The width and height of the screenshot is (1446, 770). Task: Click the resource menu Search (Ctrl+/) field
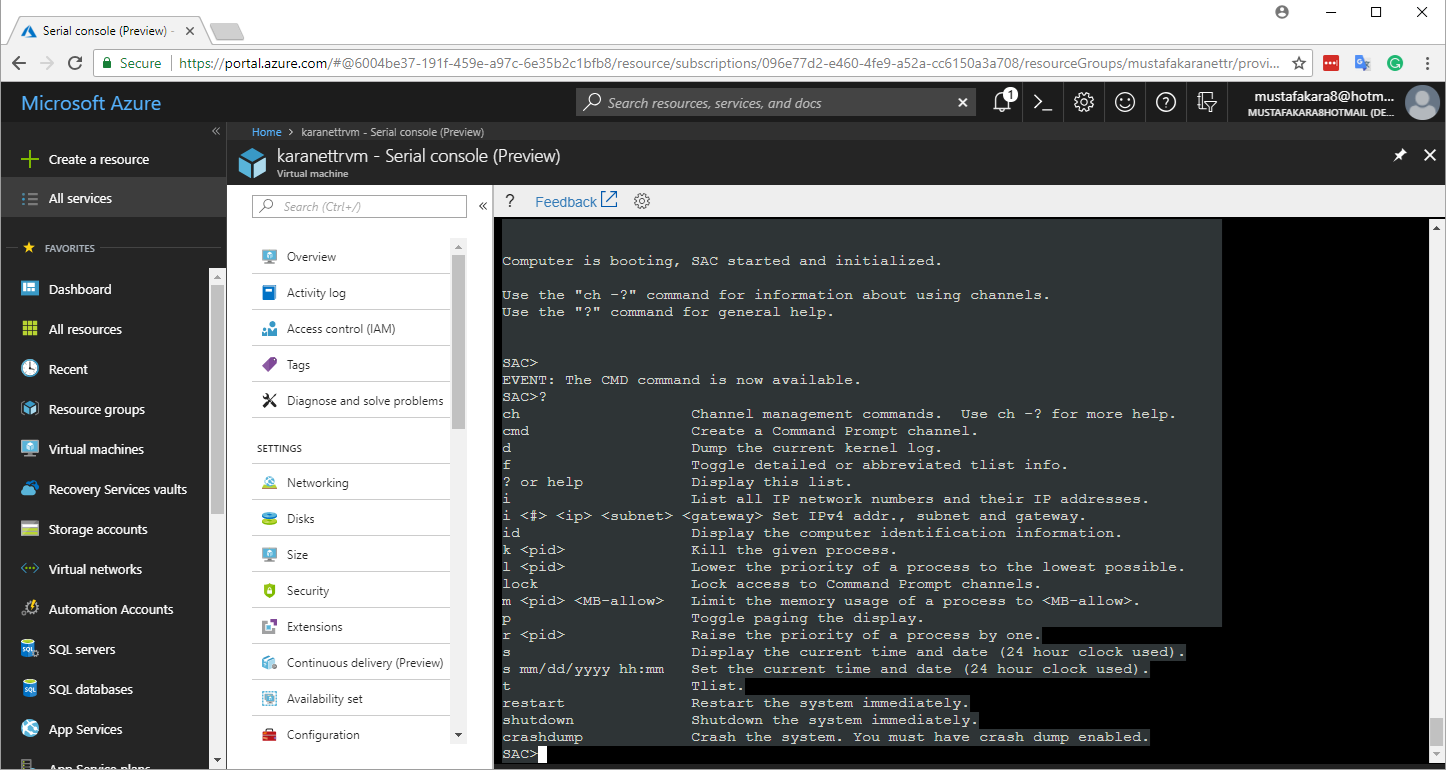(x=359, y=206)
